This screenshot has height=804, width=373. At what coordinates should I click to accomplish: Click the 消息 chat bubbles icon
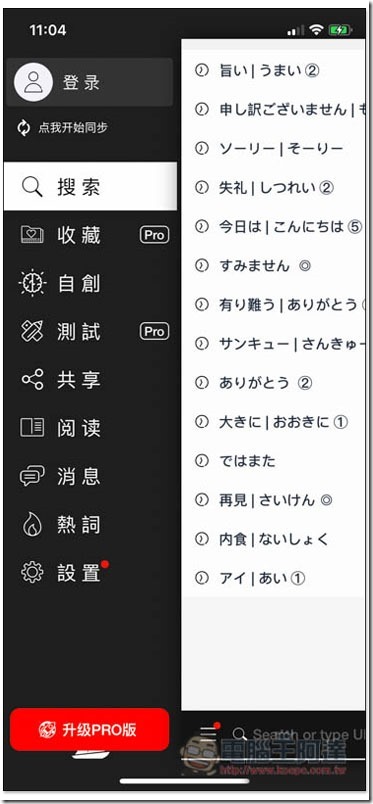tap(32, 476)
